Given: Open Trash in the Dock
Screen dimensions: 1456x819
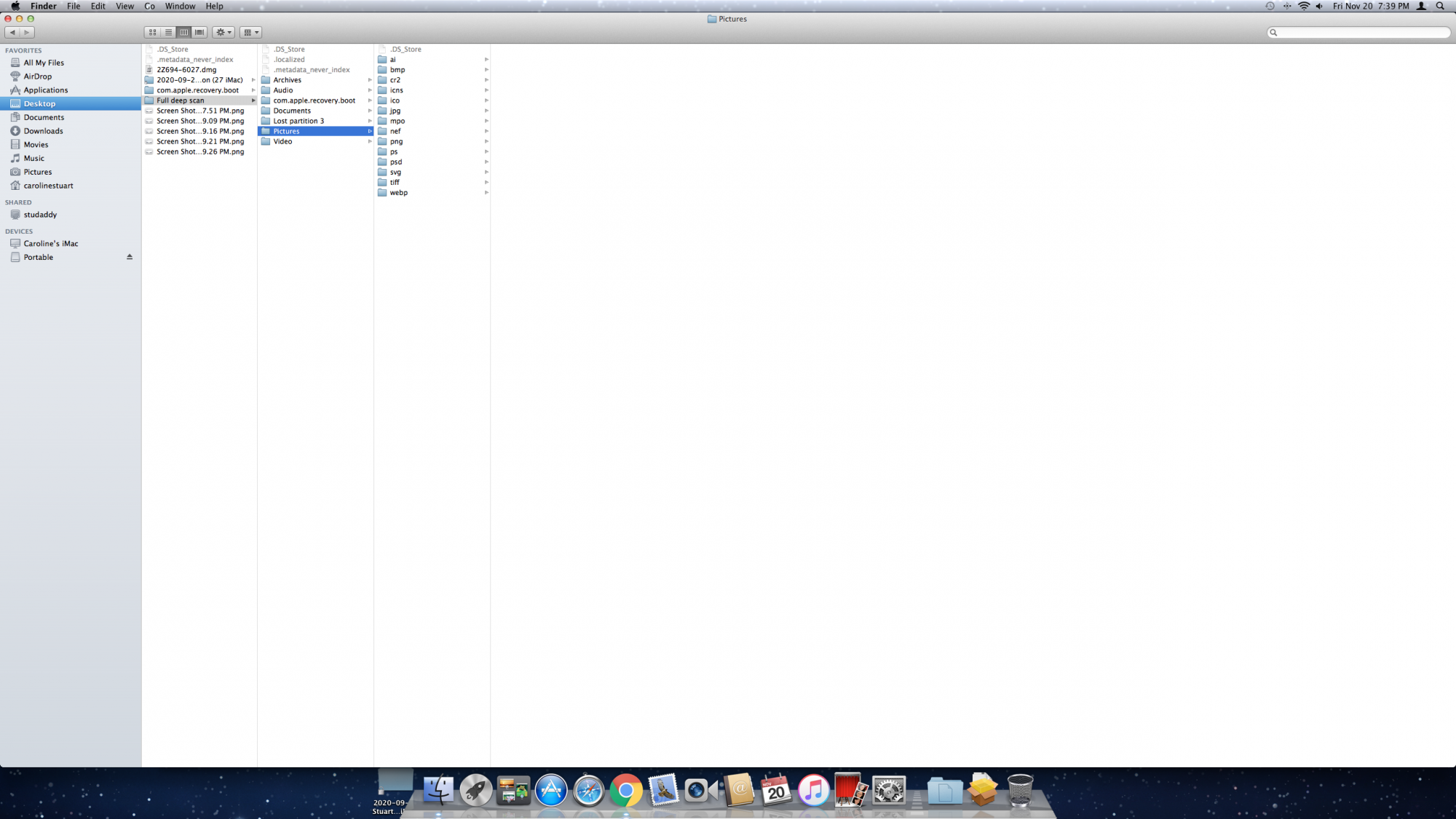Looking at the screenshot, I should coord(1020,791).
